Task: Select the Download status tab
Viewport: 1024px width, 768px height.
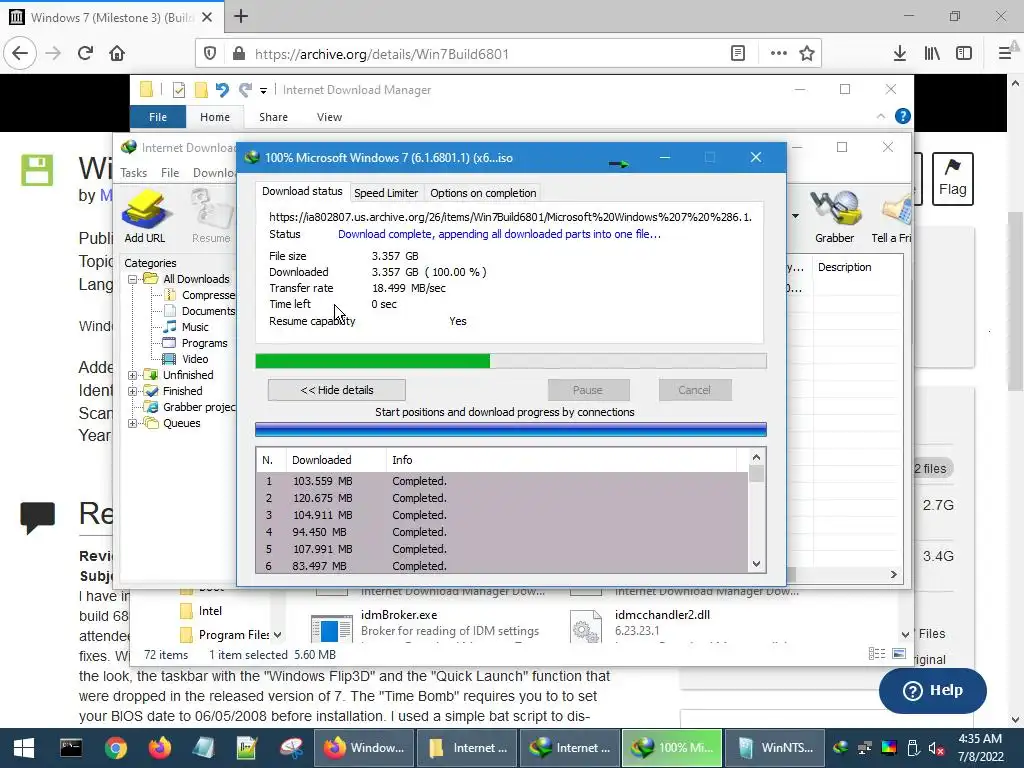Action: (302, 191)
